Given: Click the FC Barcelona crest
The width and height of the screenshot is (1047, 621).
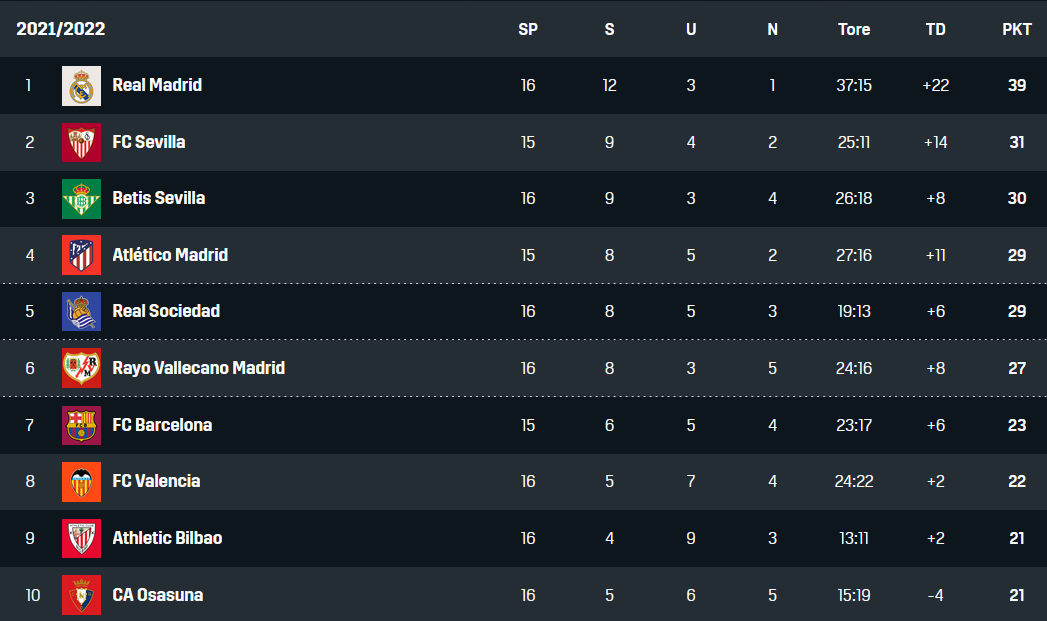Looking at the screenshot, I should [x=81, y=424].
